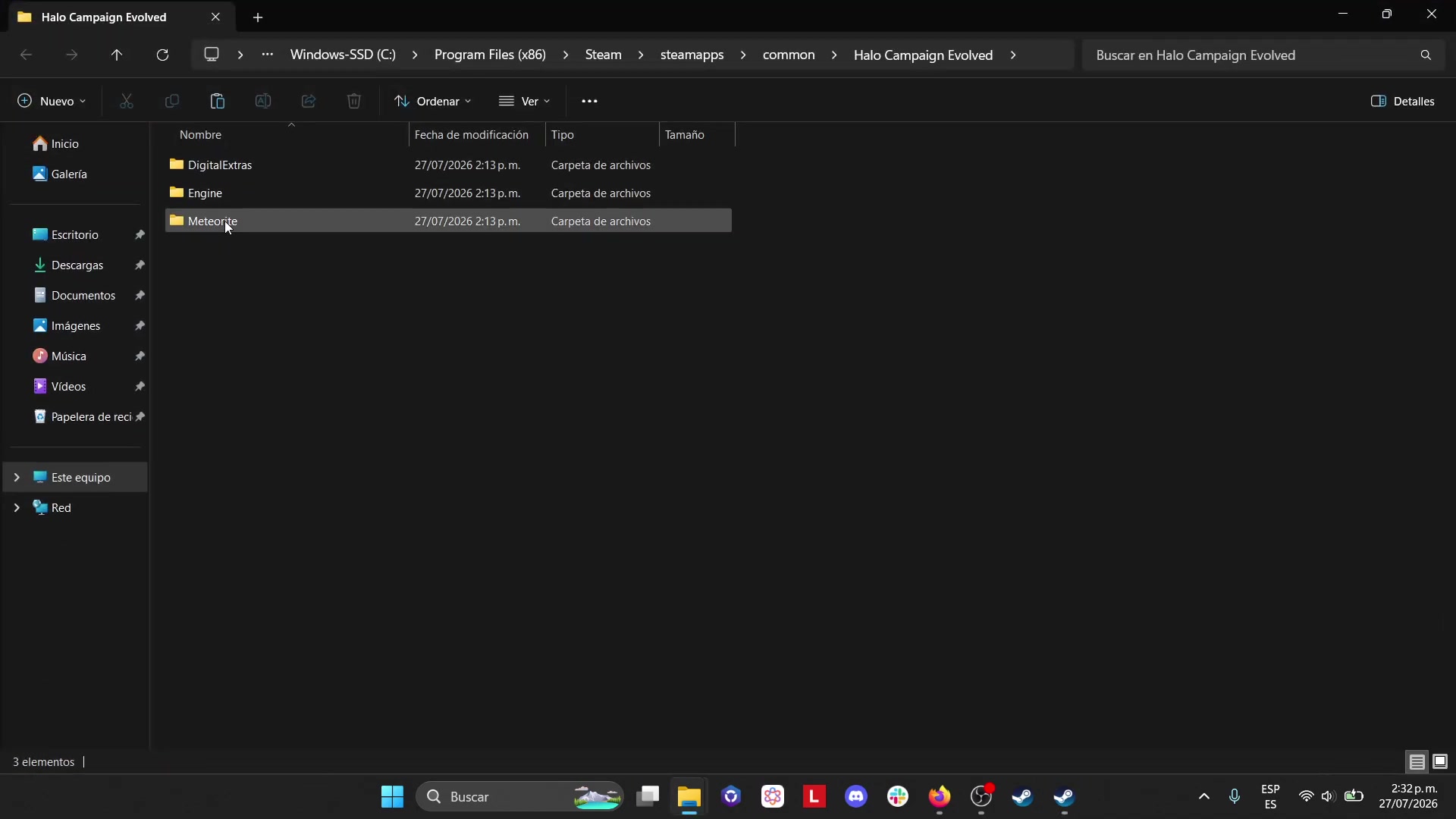Navigate to common breadcrumb
Screen dimensions: 1456x819
[789, 55]
